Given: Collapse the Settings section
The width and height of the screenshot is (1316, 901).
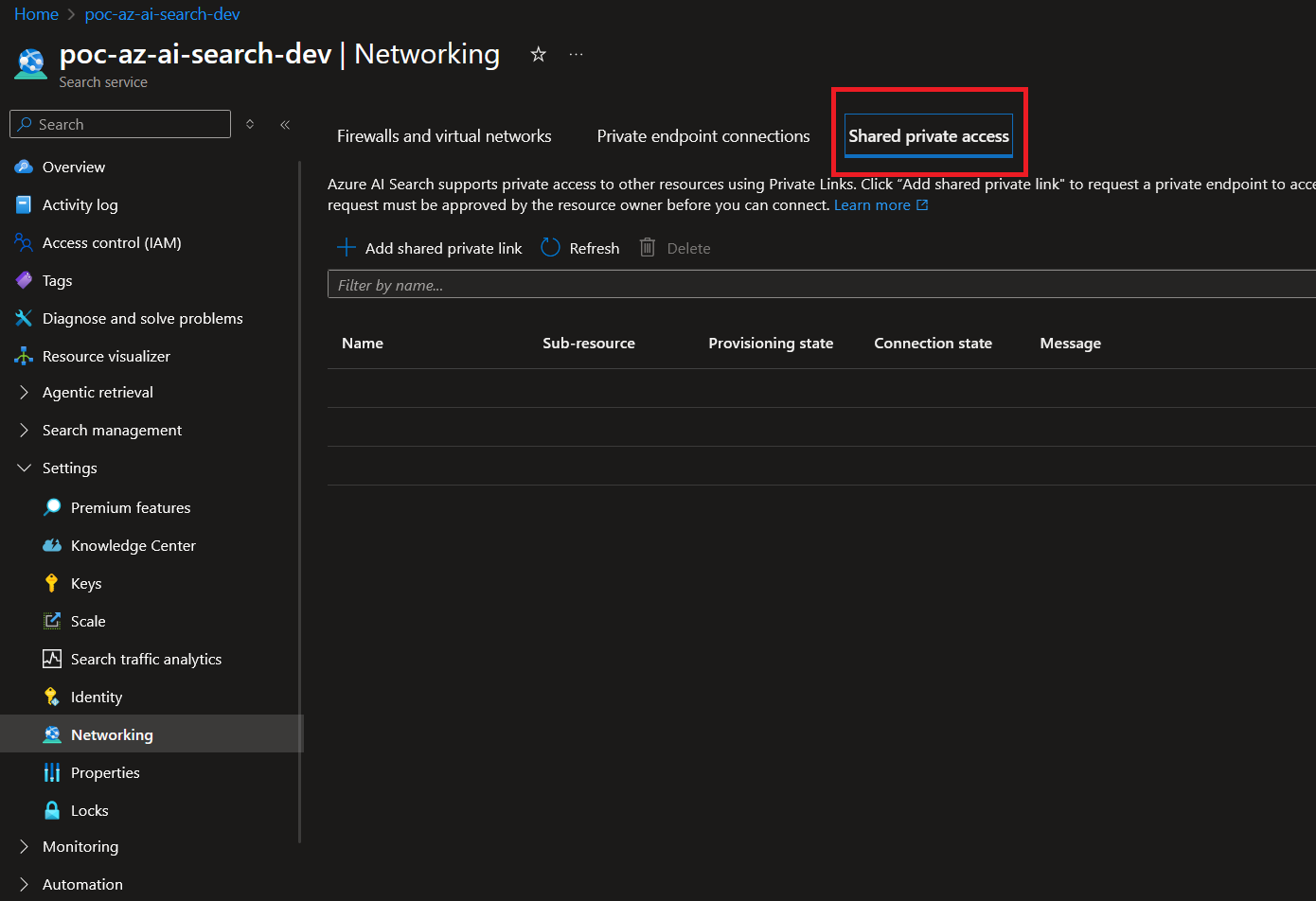Looking at the screenshot, I should tap(24, 468).
